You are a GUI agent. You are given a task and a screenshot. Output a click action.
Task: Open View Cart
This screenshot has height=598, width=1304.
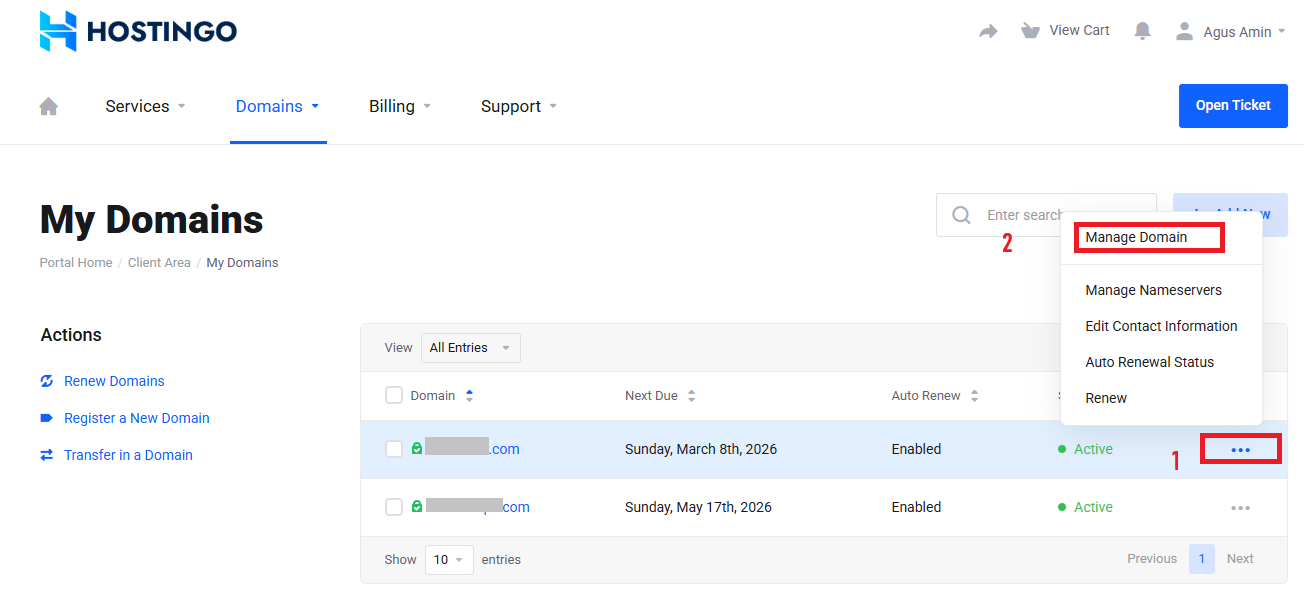1065,31
